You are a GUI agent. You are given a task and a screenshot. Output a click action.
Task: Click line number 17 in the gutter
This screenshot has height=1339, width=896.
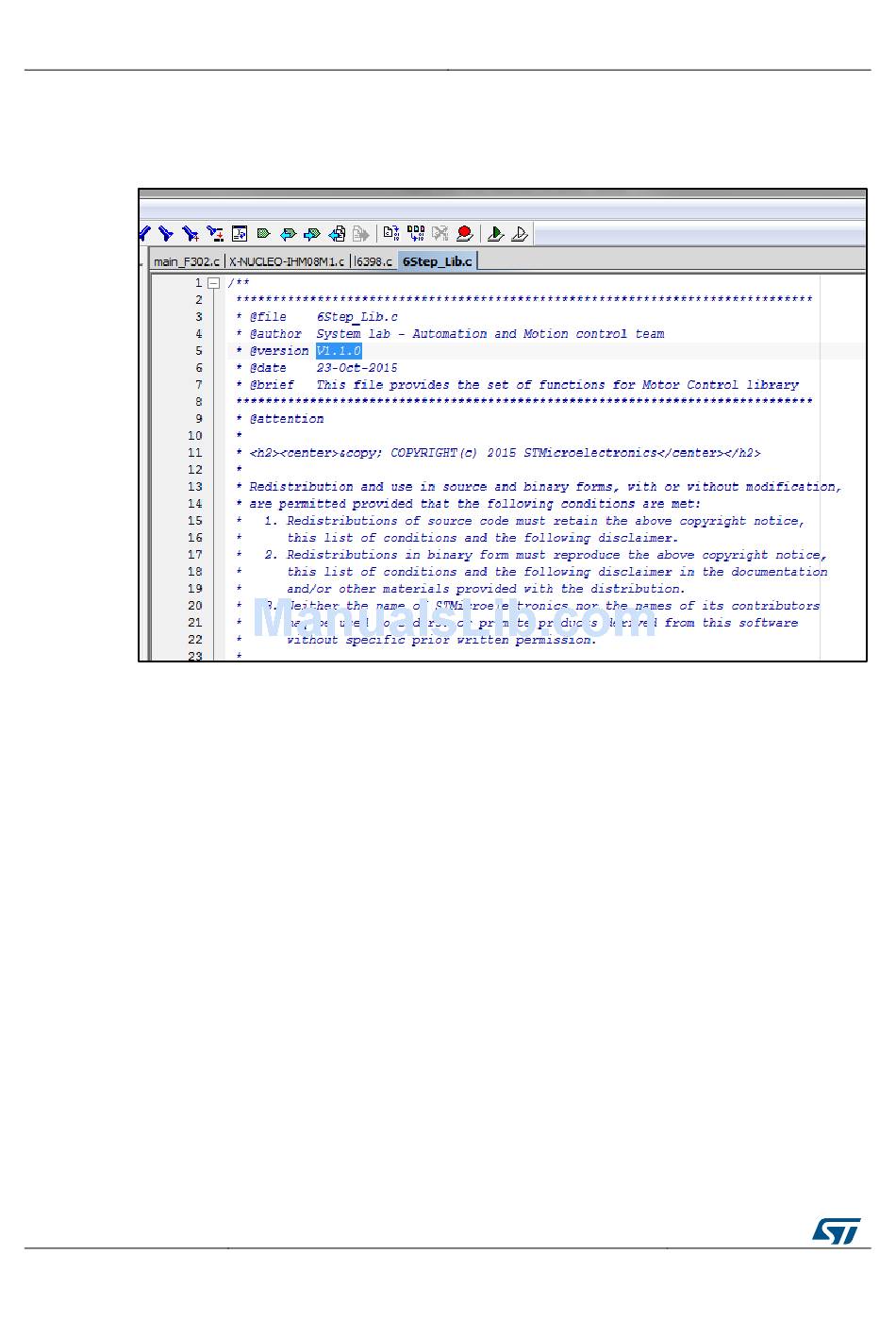[x=194, y=555]
